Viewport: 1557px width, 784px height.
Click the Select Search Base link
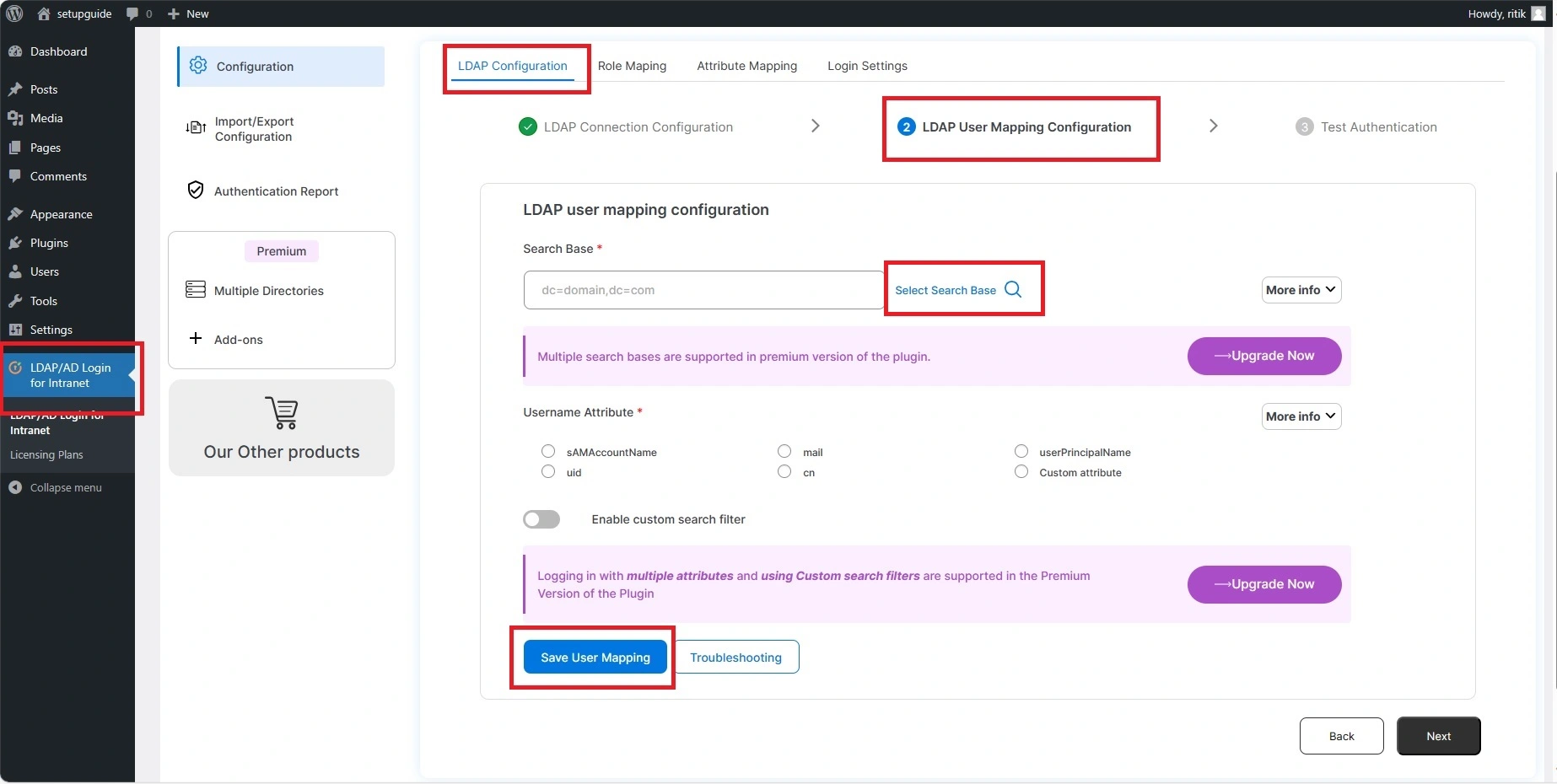click(946, 290)
